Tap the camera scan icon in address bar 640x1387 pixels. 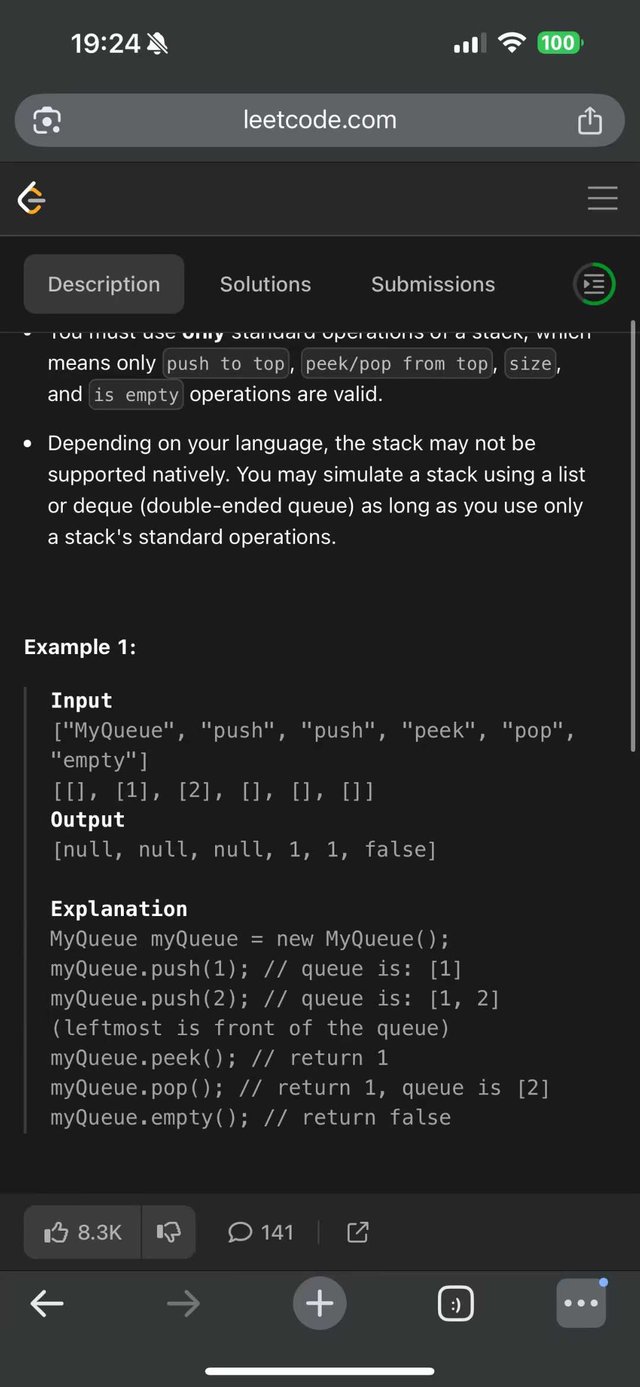click(x=47, y=121)
